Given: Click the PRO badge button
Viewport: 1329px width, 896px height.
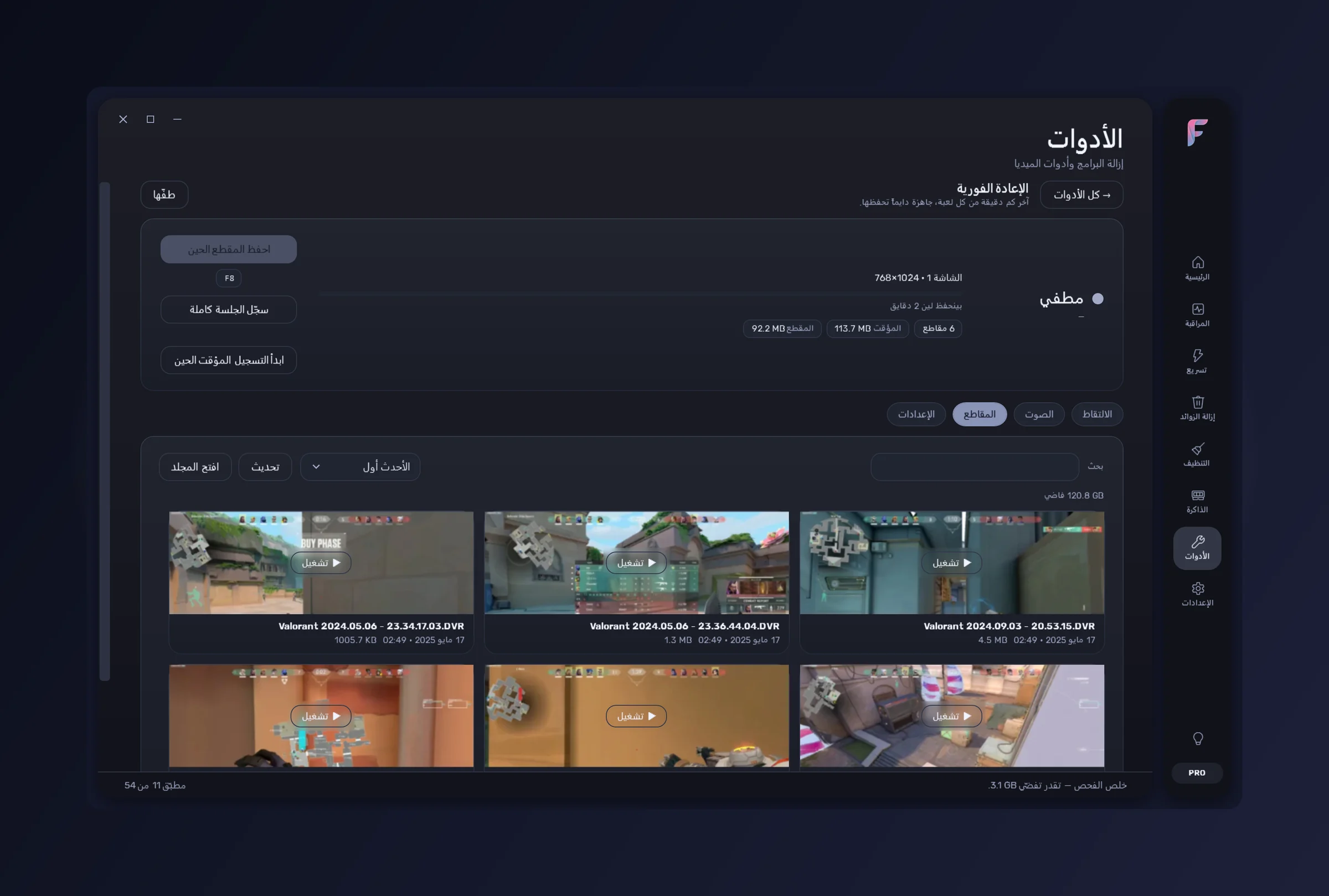Looking at the screenshot, I should (x=1197, y=773).
